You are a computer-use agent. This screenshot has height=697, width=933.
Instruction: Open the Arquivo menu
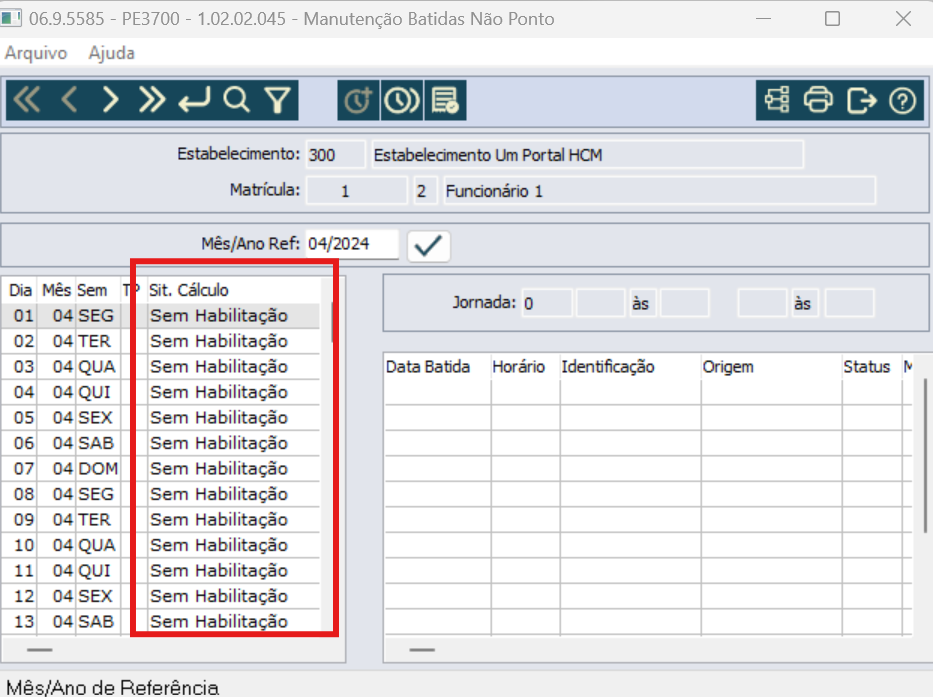pos(36,53)
